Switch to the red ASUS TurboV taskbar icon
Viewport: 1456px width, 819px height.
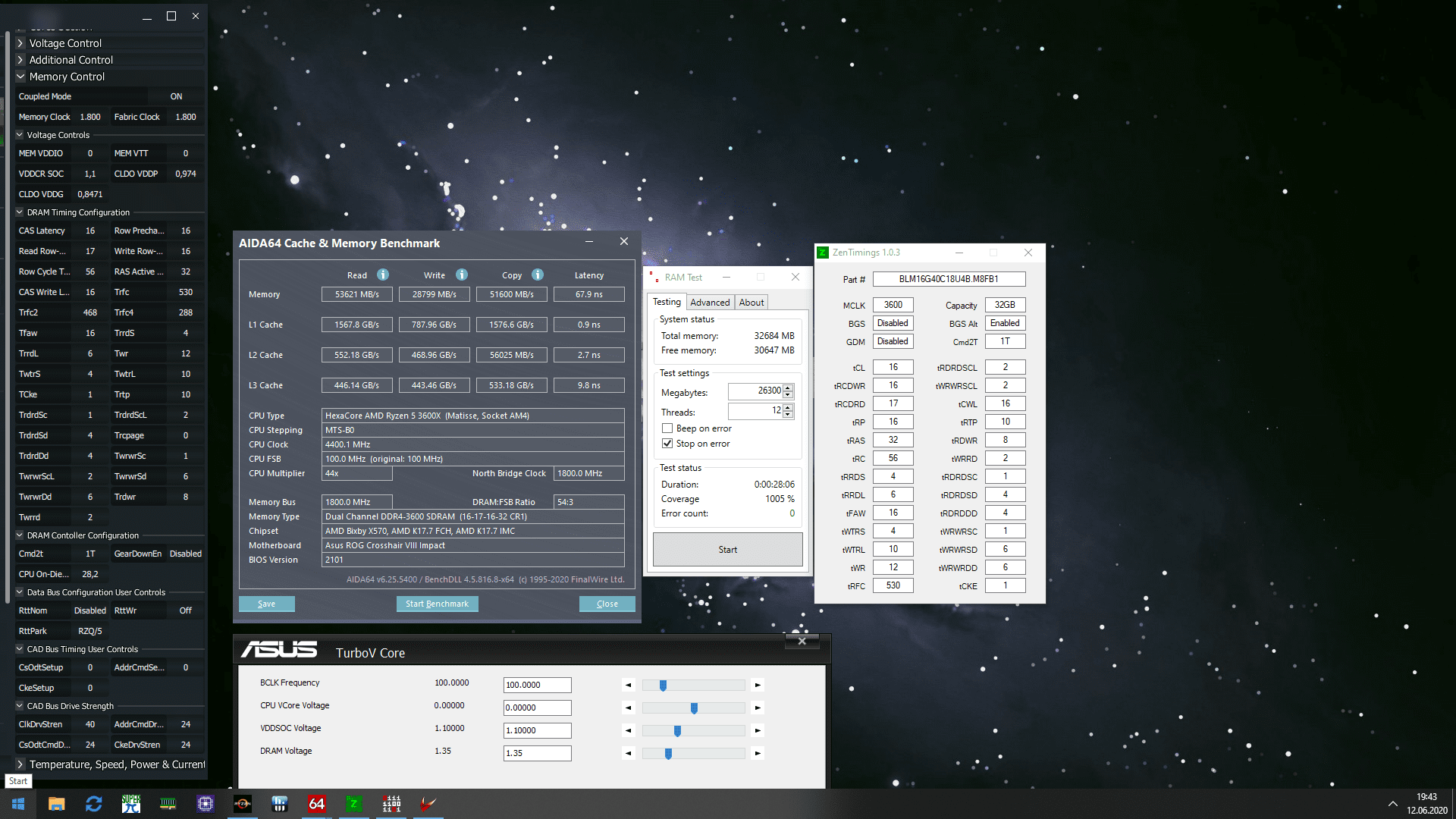tap(428, 804)
